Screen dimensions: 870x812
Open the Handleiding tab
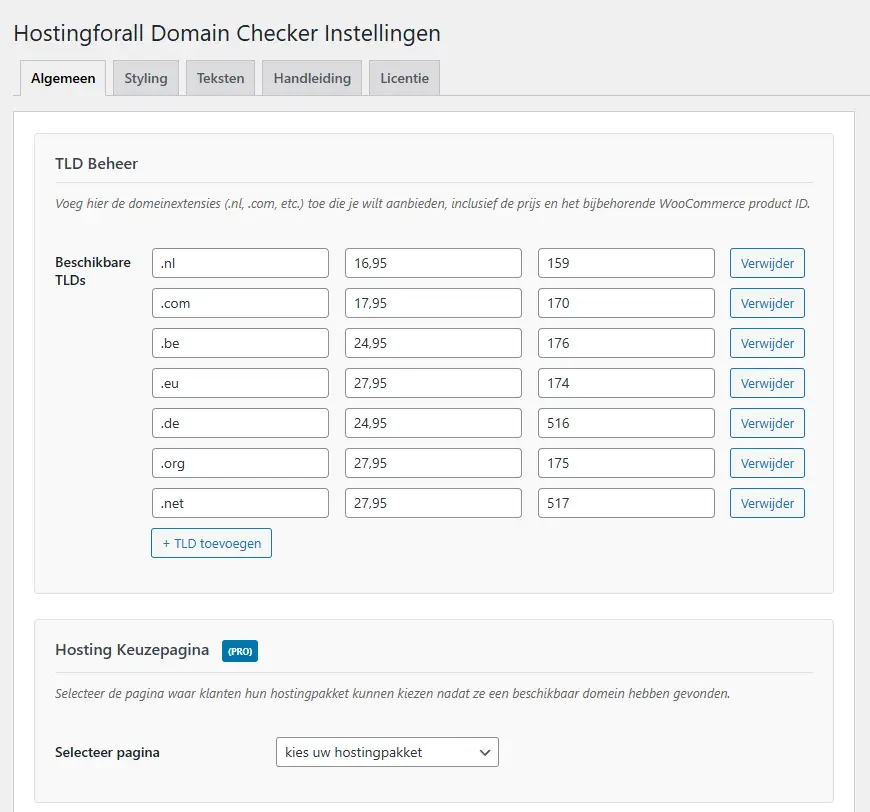click(x=312, y=78)
